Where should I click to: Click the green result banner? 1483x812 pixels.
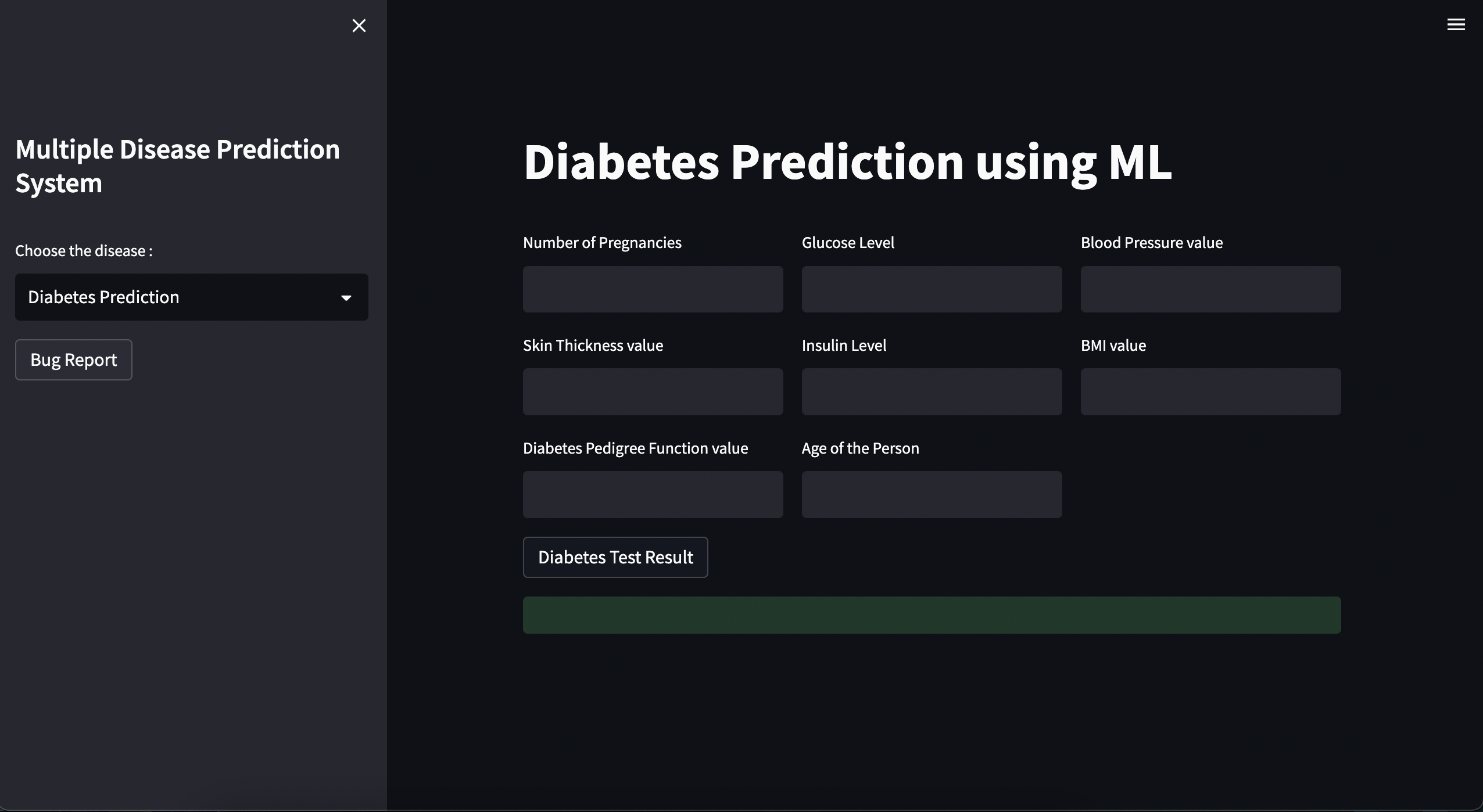[931, 614]
